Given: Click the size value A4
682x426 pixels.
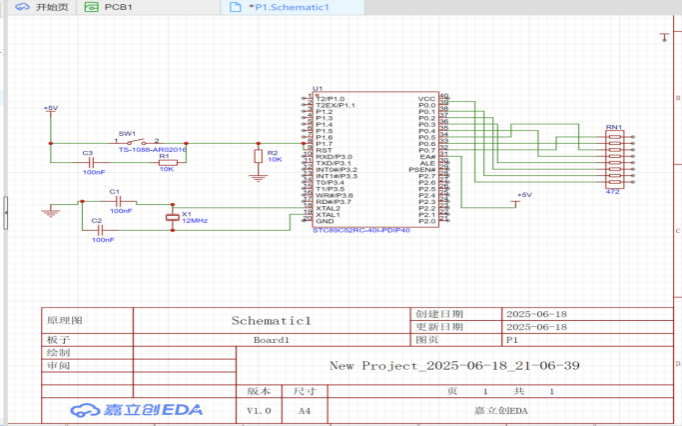Looking at the screenshot, I should 304,411.
